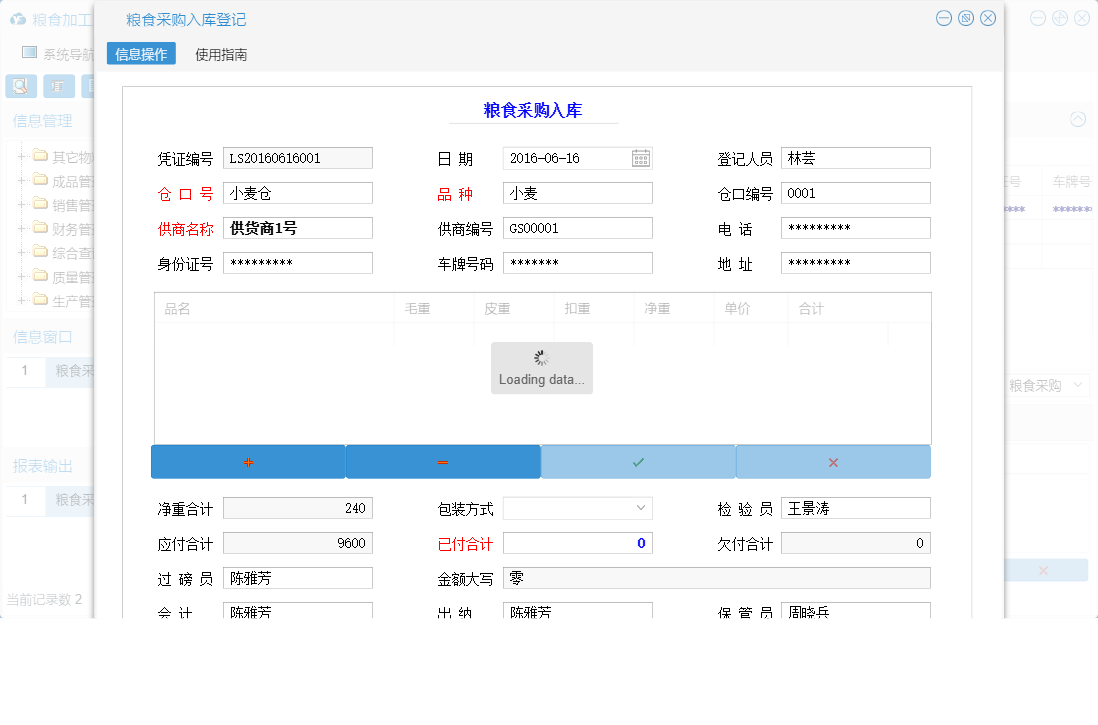Click the − icon to remove a grid row
This screenshot has height=725, width=1098.
tap(443, 461)
